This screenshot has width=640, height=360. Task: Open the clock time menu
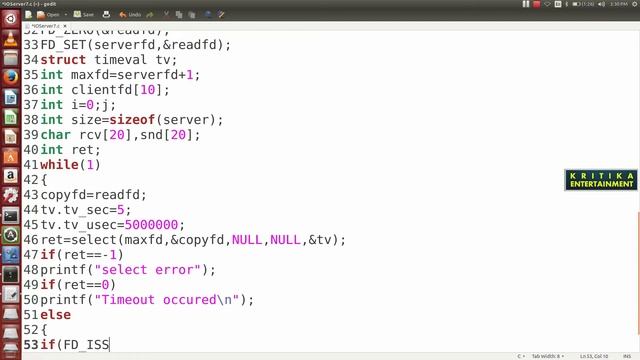tap(619, 4)
